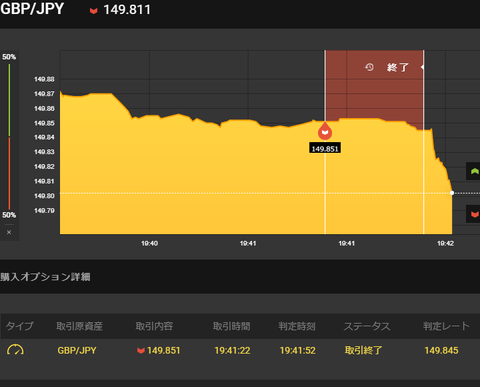Click the 取引内容 column header

click(154, 326)
